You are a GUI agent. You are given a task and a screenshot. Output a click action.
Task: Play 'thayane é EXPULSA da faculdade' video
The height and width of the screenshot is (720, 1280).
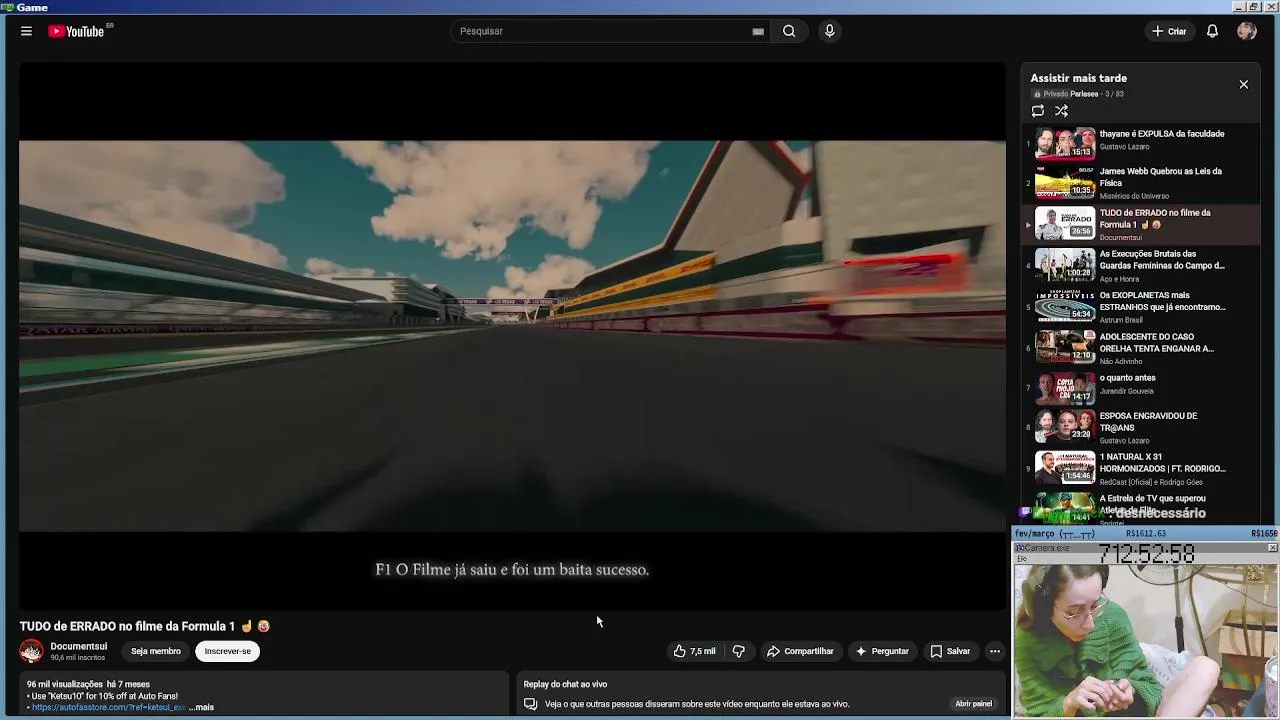[x=1161, y=134]
